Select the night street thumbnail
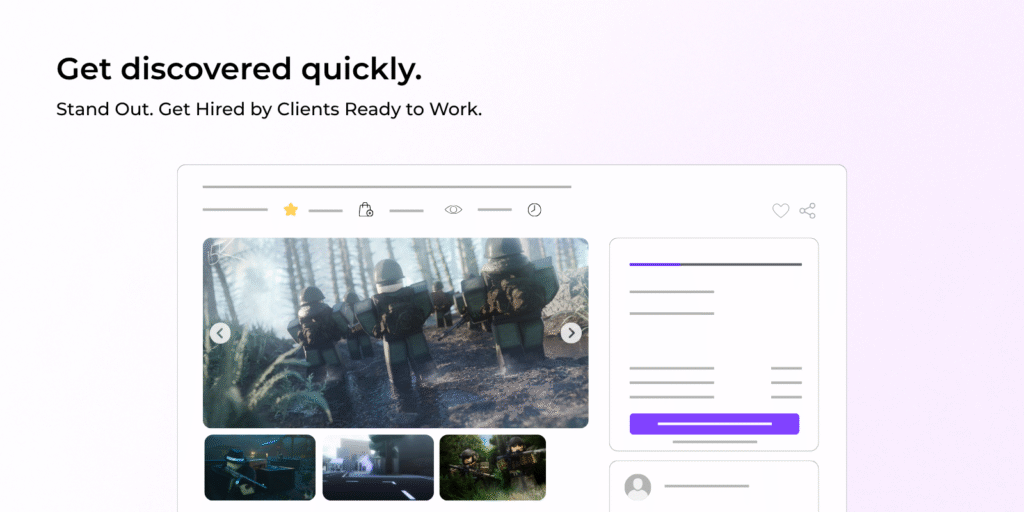 (378, 468)
